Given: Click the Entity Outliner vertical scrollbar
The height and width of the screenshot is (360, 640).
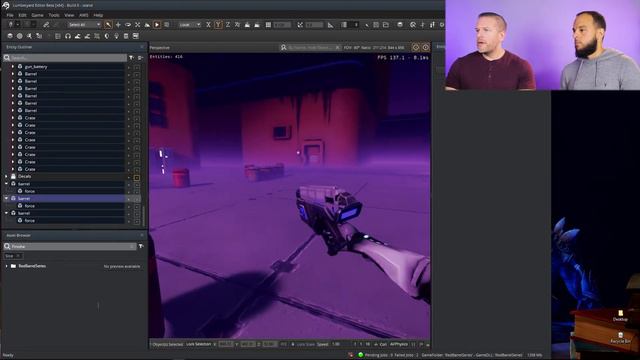Looking at the screenshot, I should [x=143, y=216].
